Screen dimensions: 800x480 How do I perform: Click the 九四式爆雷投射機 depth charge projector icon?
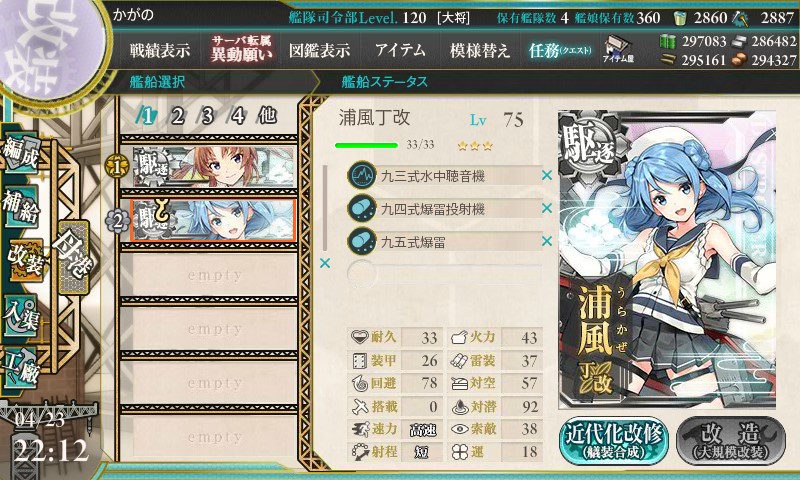(x=362, y=209)
